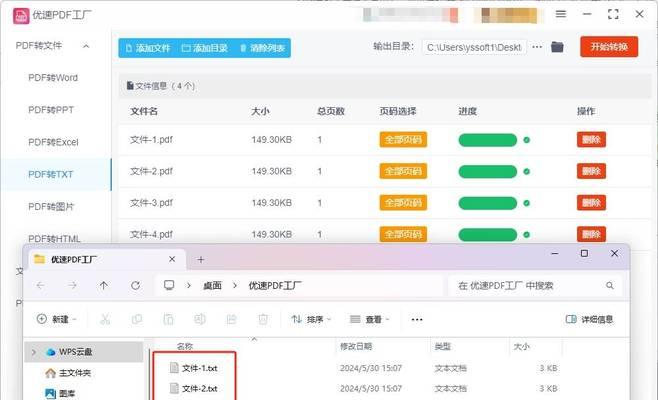Open the 新建 dropdown in Explorer

point(56,319)
